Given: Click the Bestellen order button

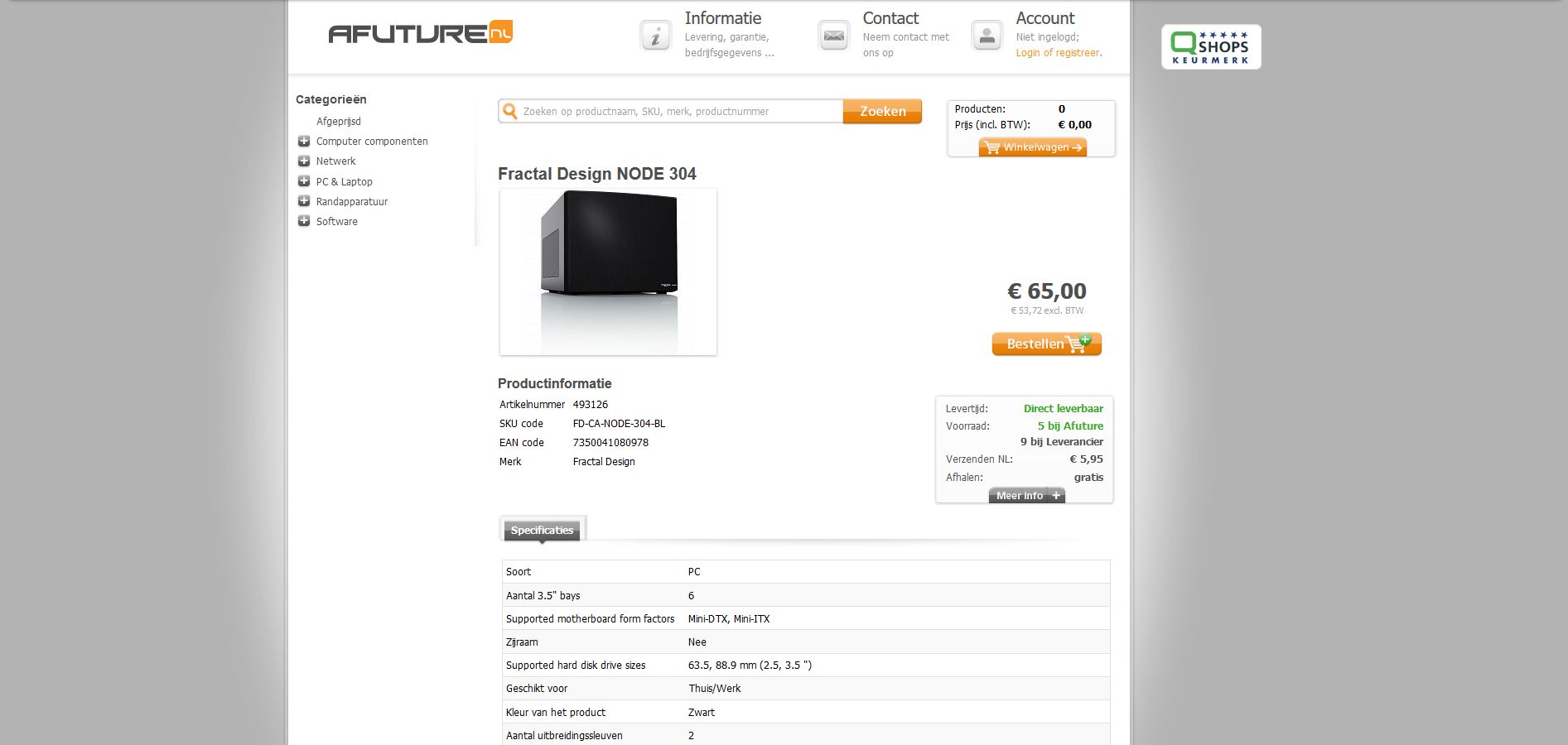Looking at the screenshot, I should (x=1047, y=344).
